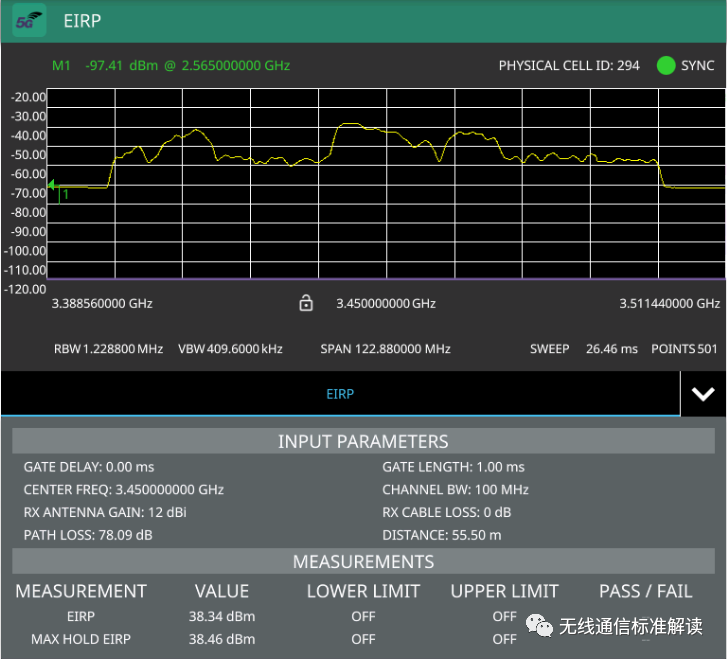The image size is (727, 659).
Task: Select the M1 marker readout text
Action: (170, 65)
